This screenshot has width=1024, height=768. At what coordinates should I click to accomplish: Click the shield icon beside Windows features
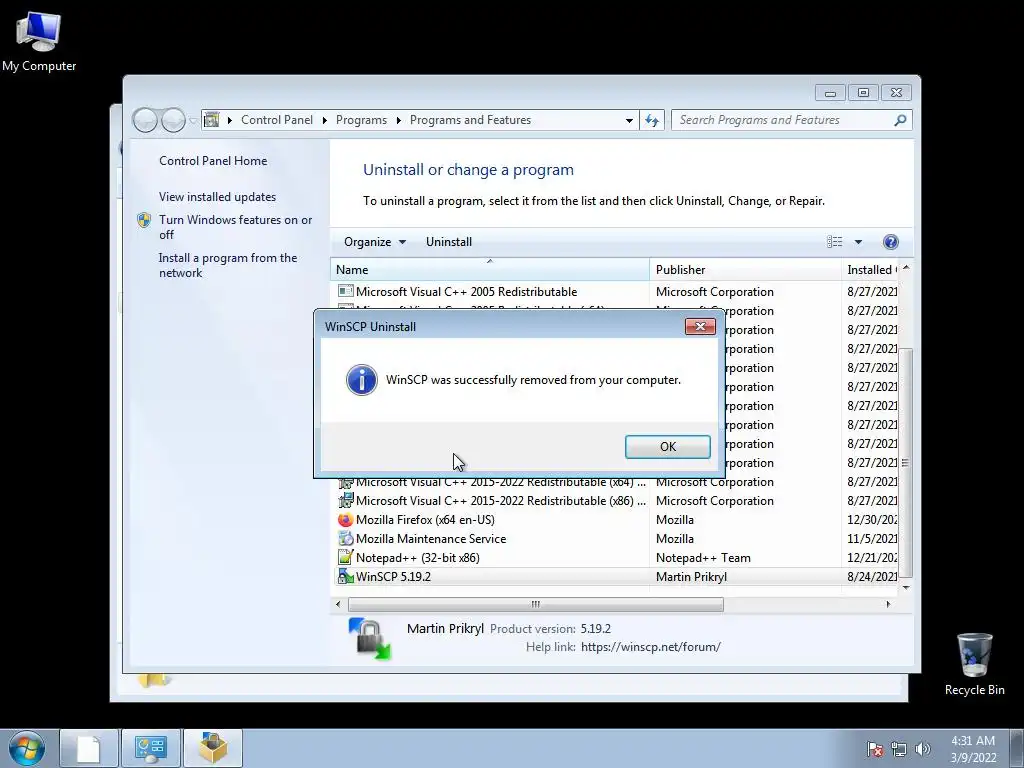coord(144,220)
